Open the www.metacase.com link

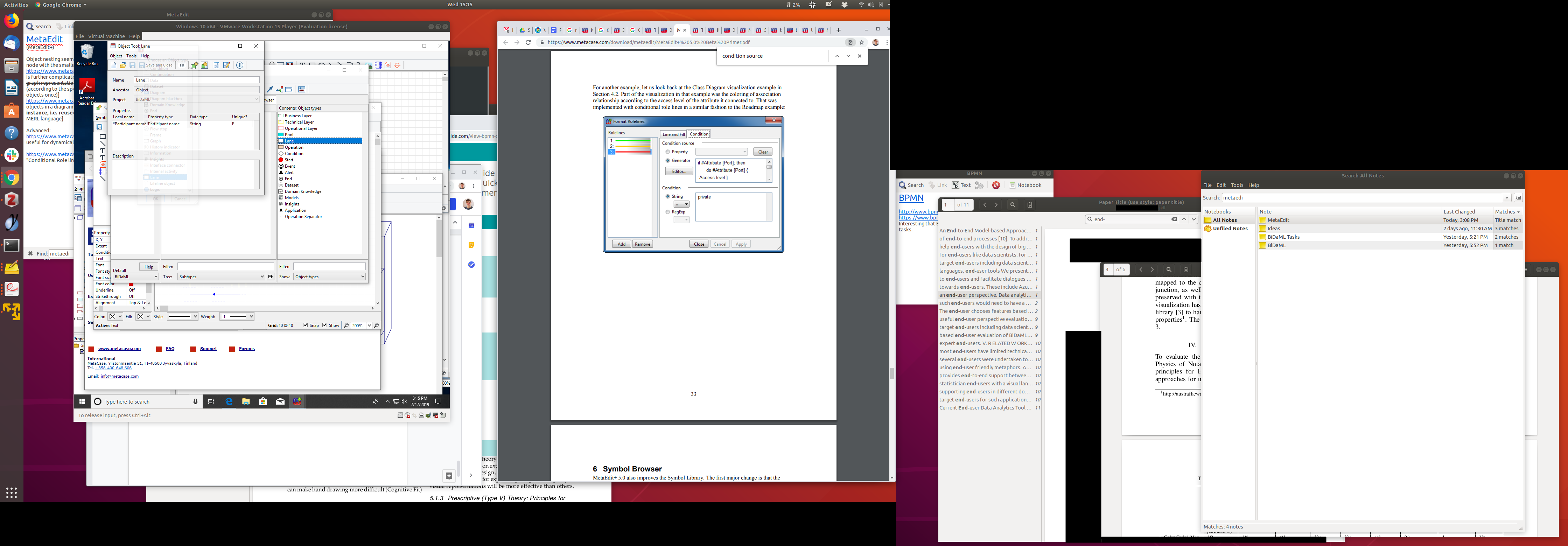tap(119, 349)
